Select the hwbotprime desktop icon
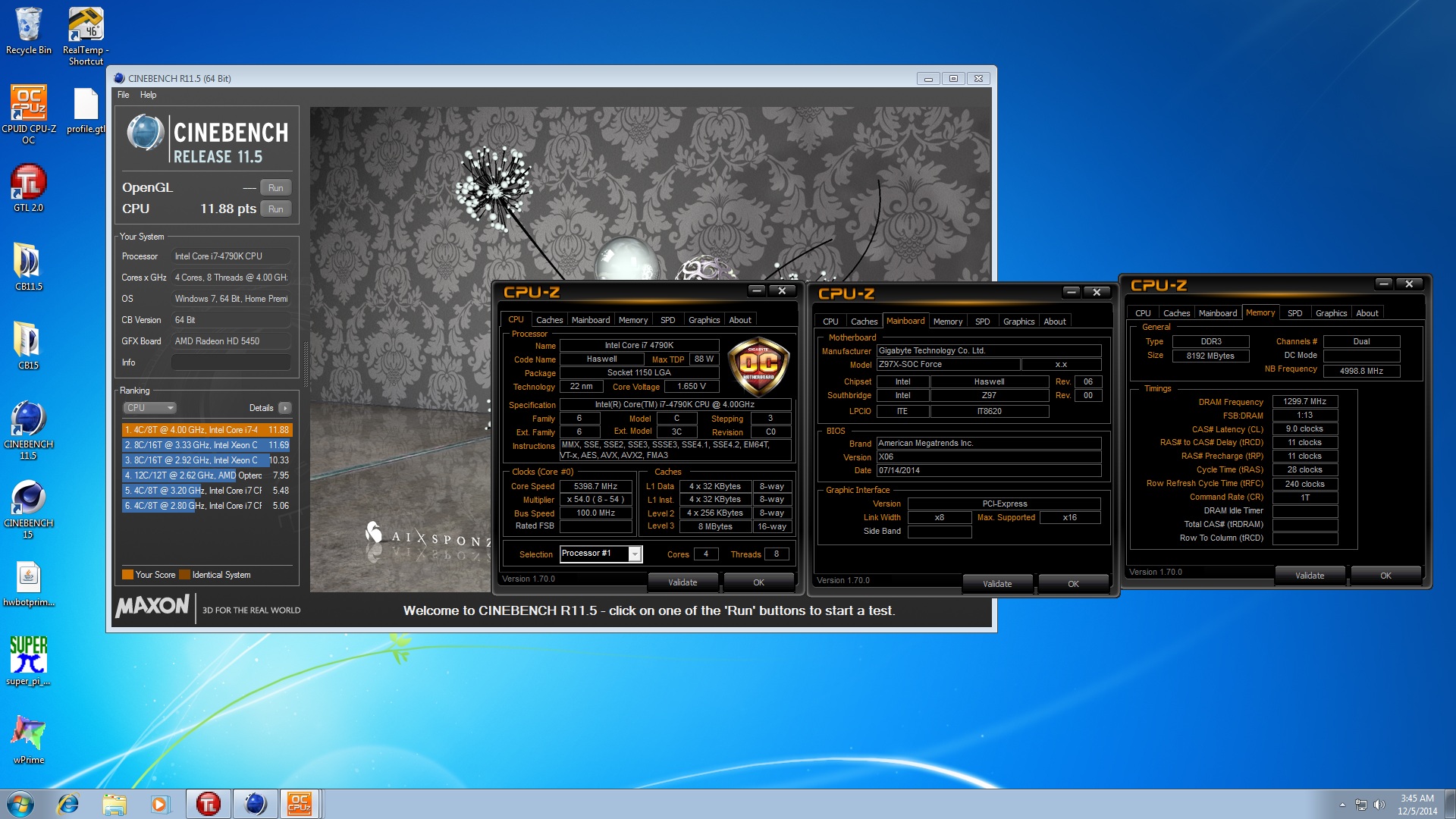1456x819 pixels. click(28, 584)
